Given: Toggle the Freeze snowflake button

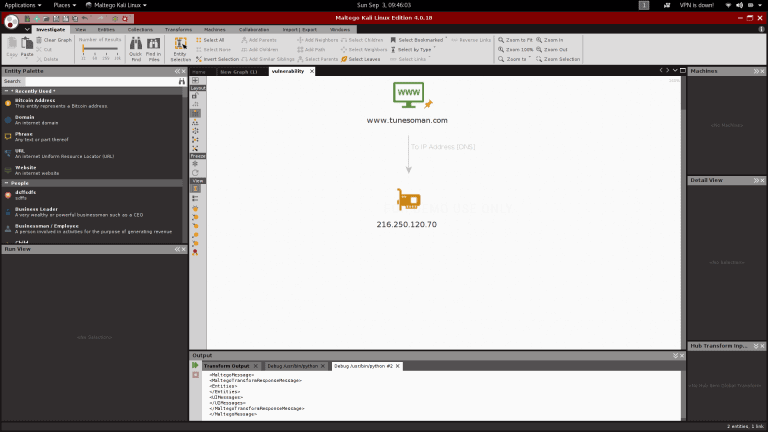Looking at the screenshot, I should click(x=195, y=164).
